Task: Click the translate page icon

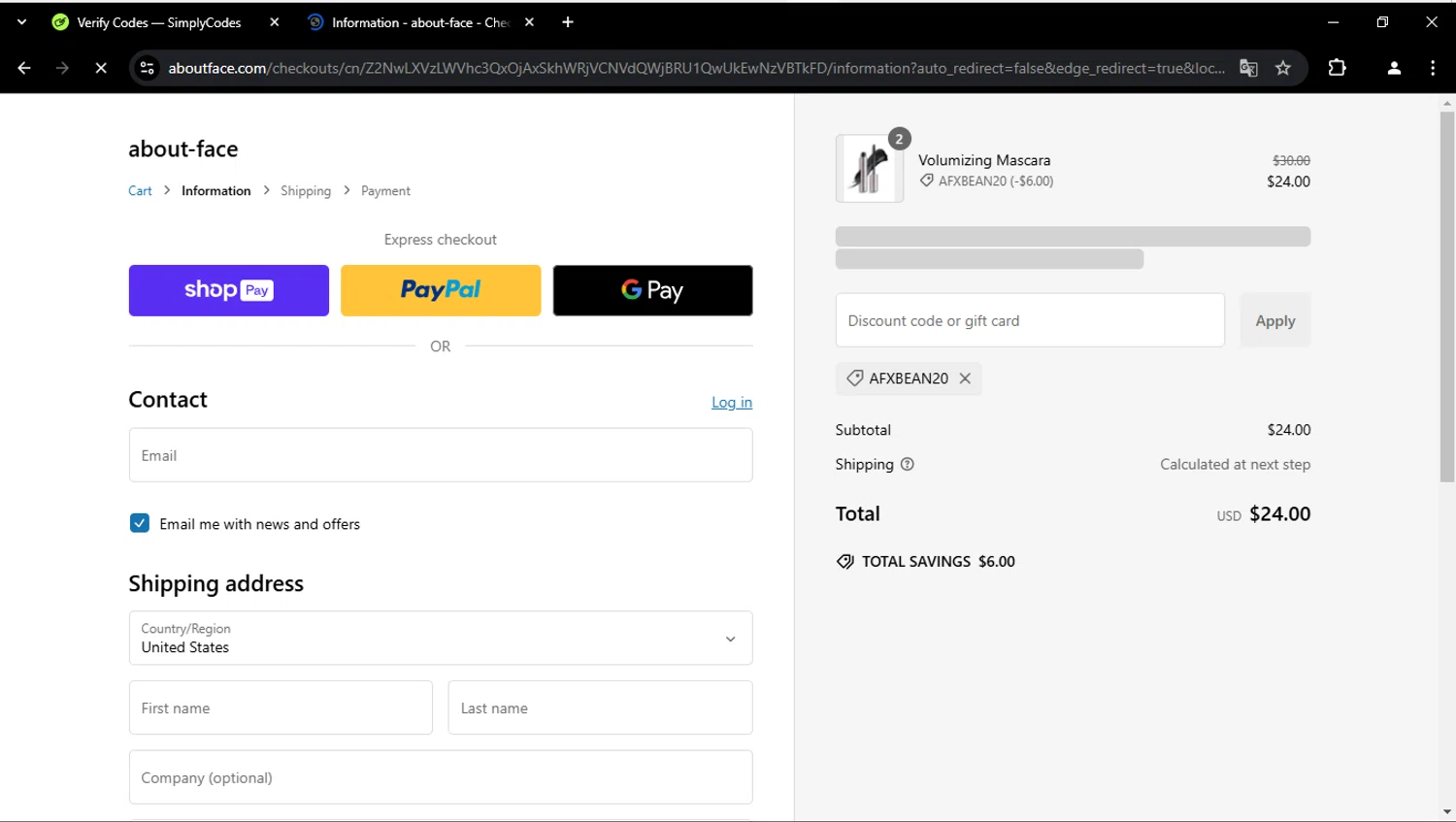Action: pos(1248,68)
